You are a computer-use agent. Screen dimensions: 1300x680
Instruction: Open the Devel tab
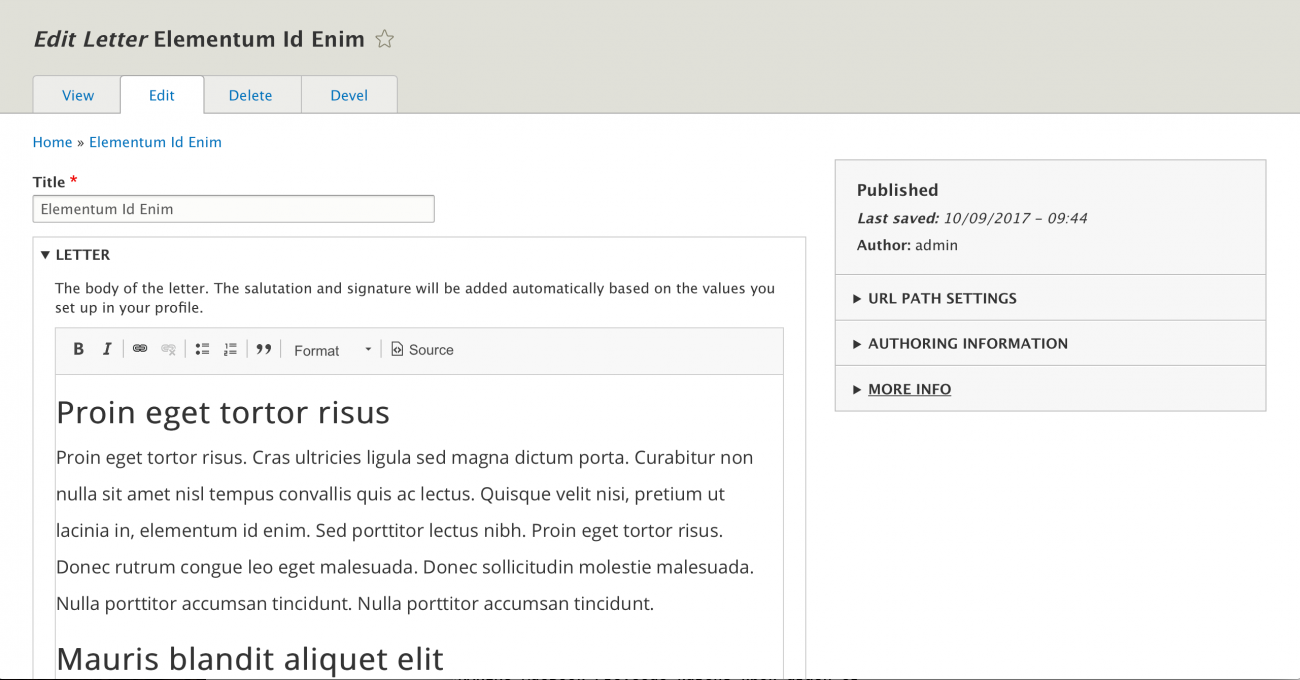tap(349, 95)
